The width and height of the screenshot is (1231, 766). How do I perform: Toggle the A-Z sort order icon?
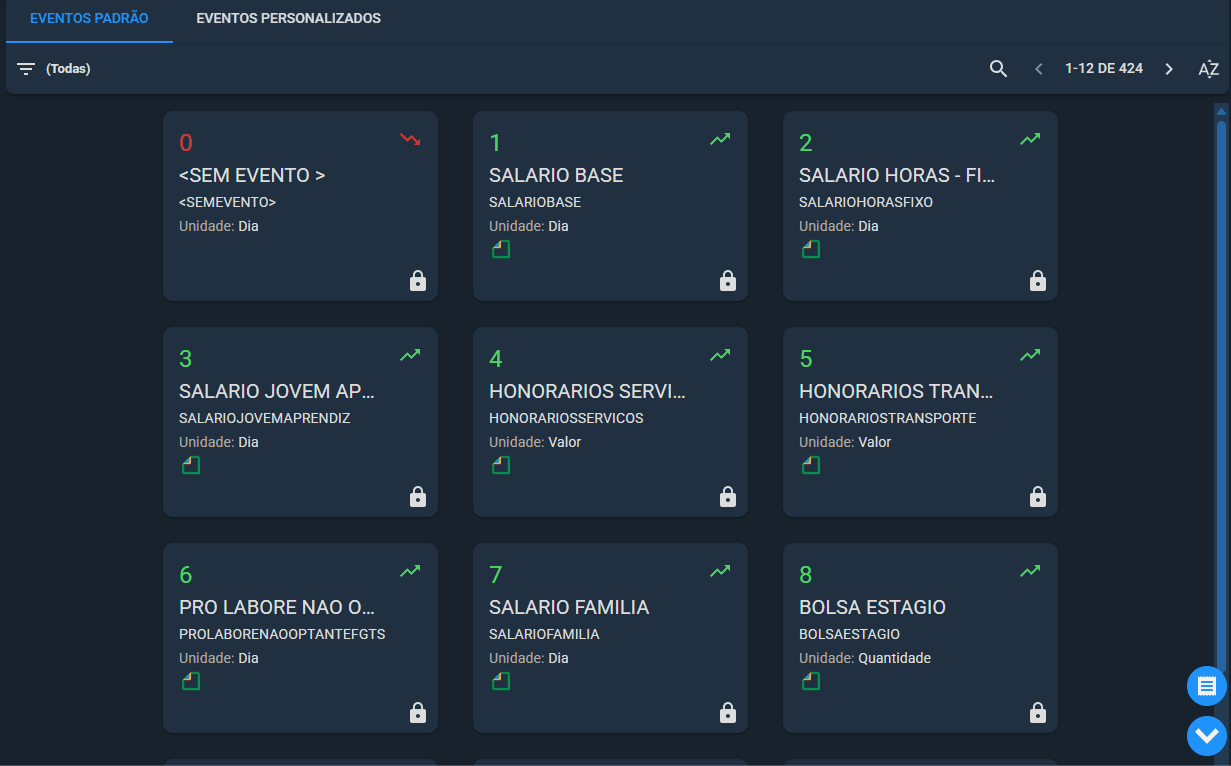click(1209, 69)
